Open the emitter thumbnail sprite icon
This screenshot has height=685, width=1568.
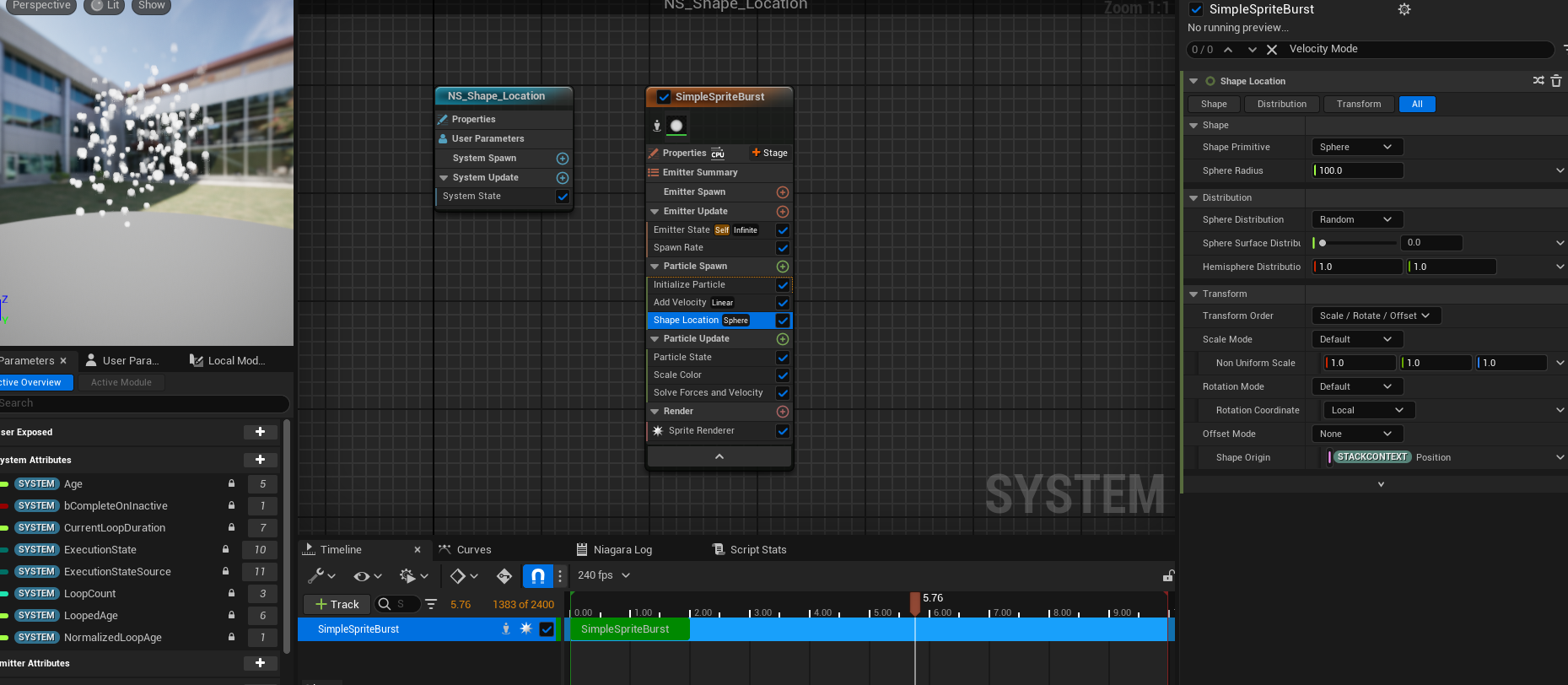coord(676,126)
